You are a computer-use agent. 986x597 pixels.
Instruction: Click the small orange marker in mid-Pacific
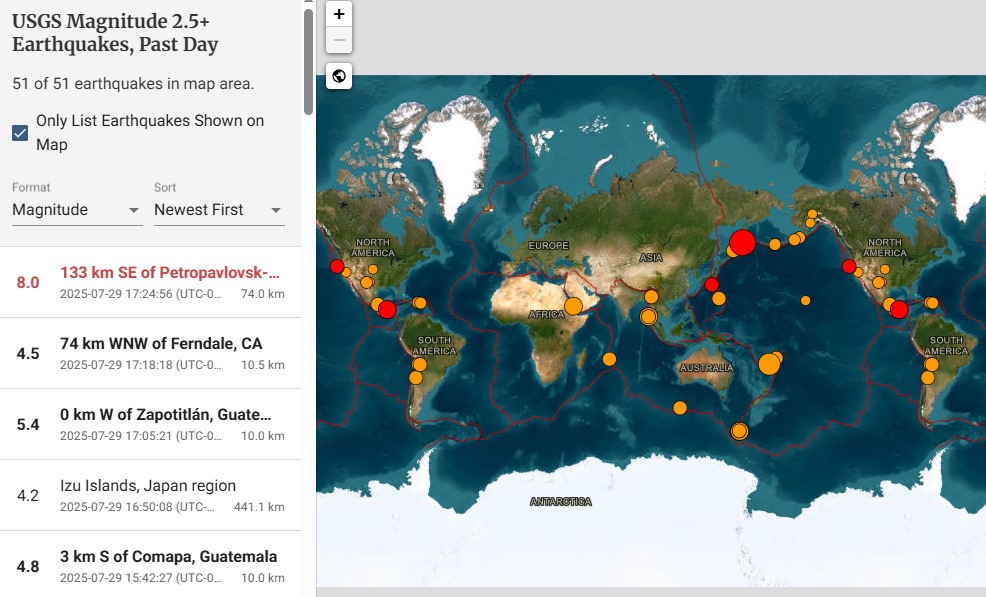806,301
